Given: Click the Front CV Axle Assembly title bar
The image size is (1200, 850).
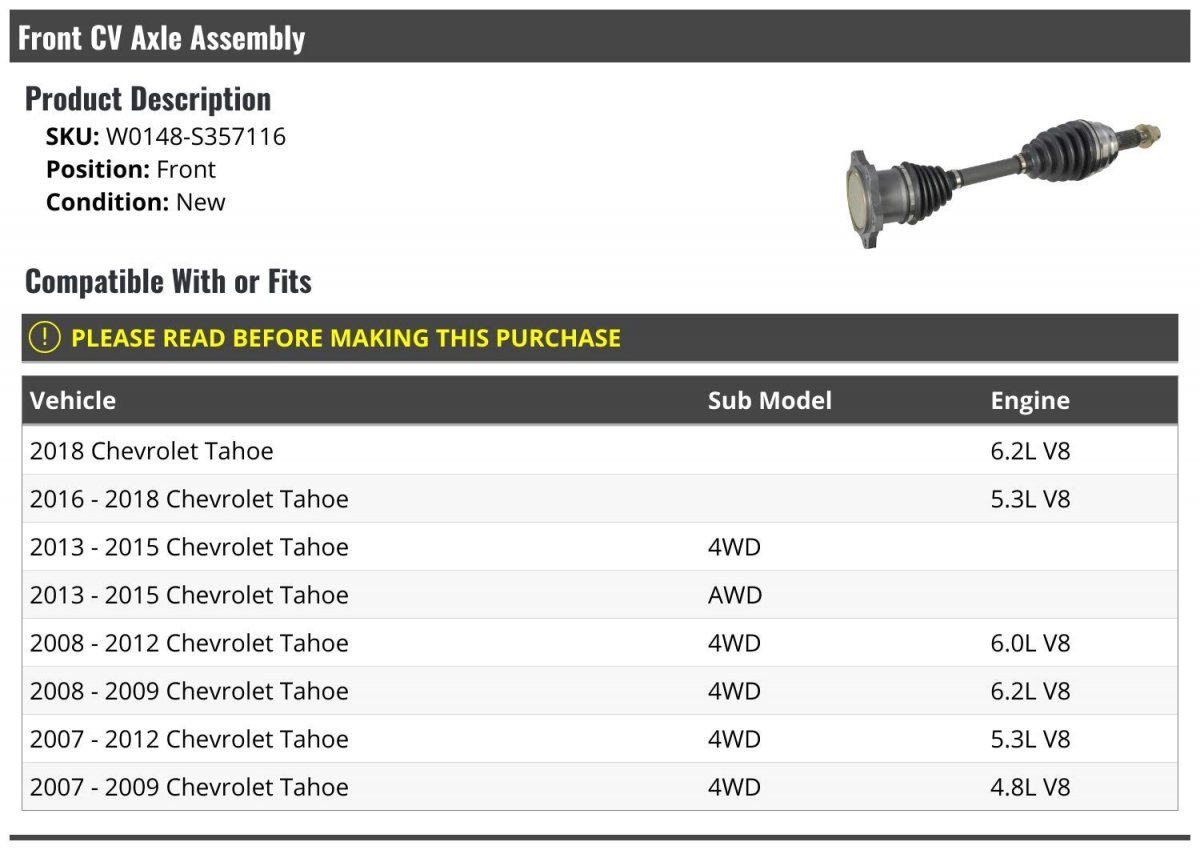Looking at the screenshot, I should tap(600, 37).
